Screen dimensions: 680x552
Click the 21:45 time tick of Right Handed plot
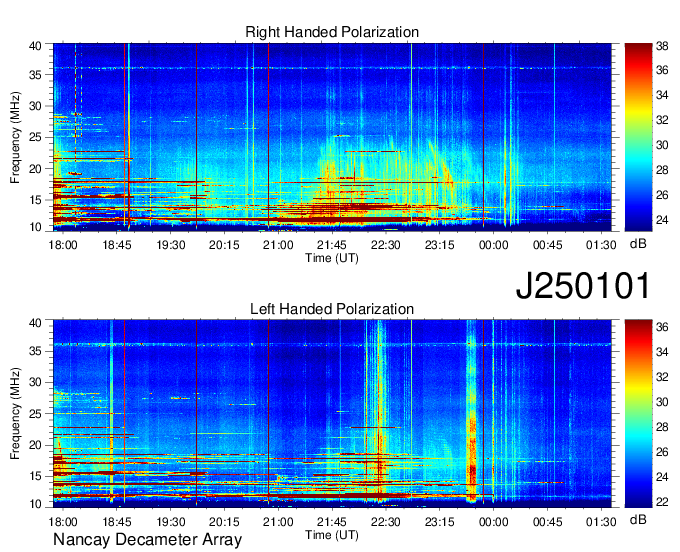coord(332,245)
